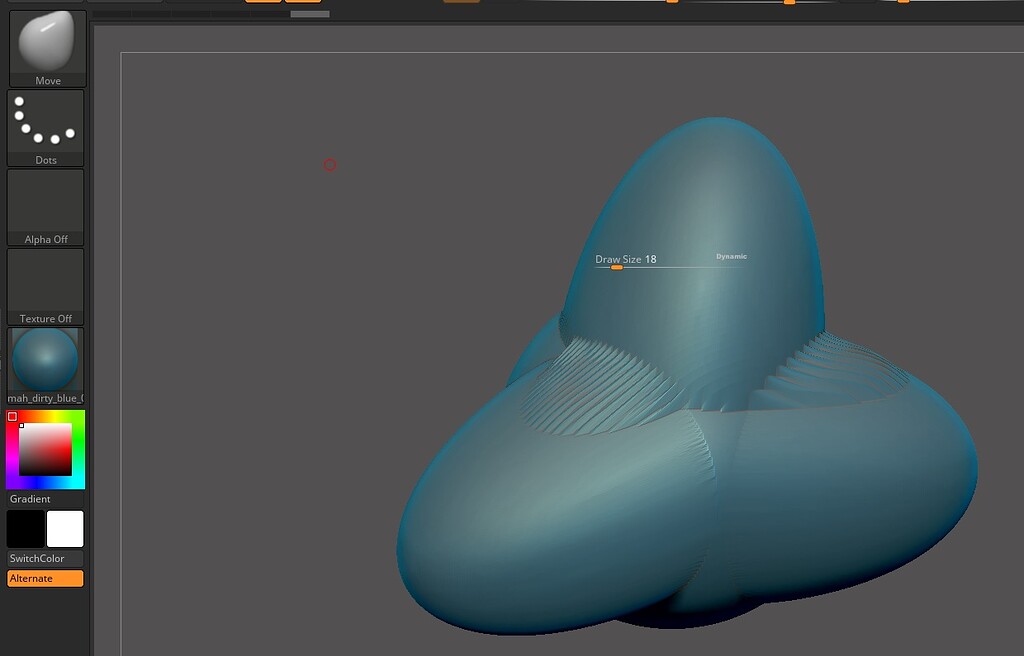The height and width of the screenshot is (656, 1024).
Task: Click the Draw Size slider handle
Action: pyautogui.click(x=617, y=267)
